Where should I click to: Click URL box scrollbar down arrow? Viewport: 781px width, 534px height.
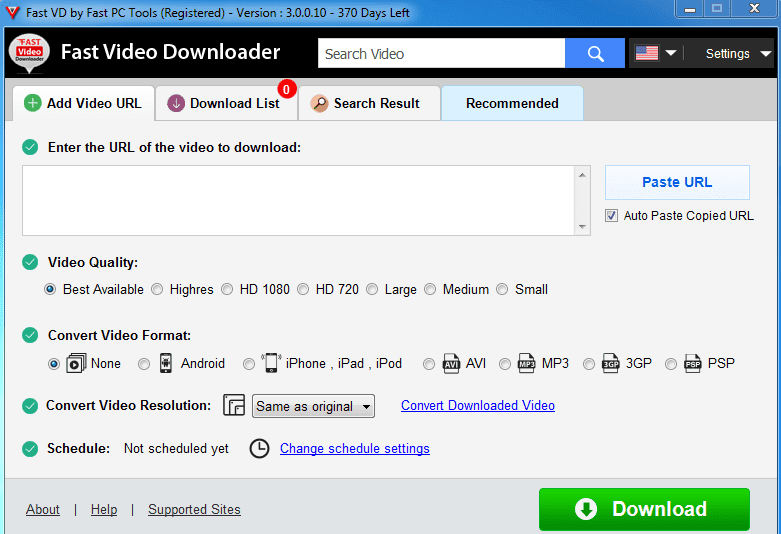(x=582, y=227)
